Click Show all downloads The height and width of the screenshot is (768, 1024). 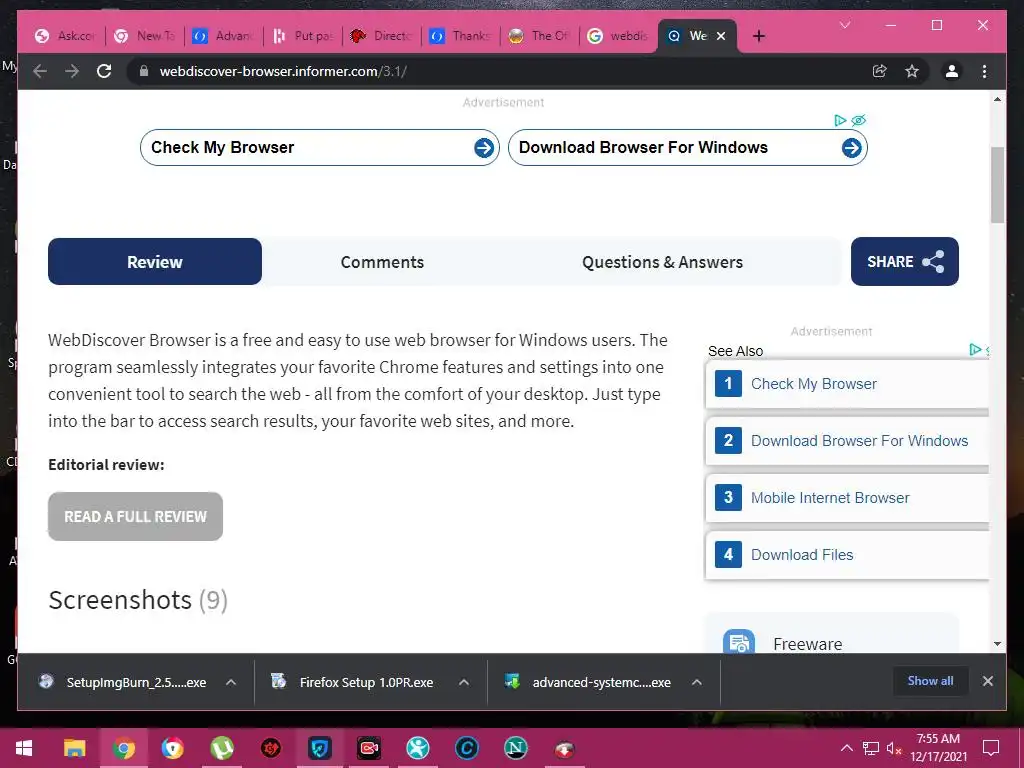tap(930, 681)
